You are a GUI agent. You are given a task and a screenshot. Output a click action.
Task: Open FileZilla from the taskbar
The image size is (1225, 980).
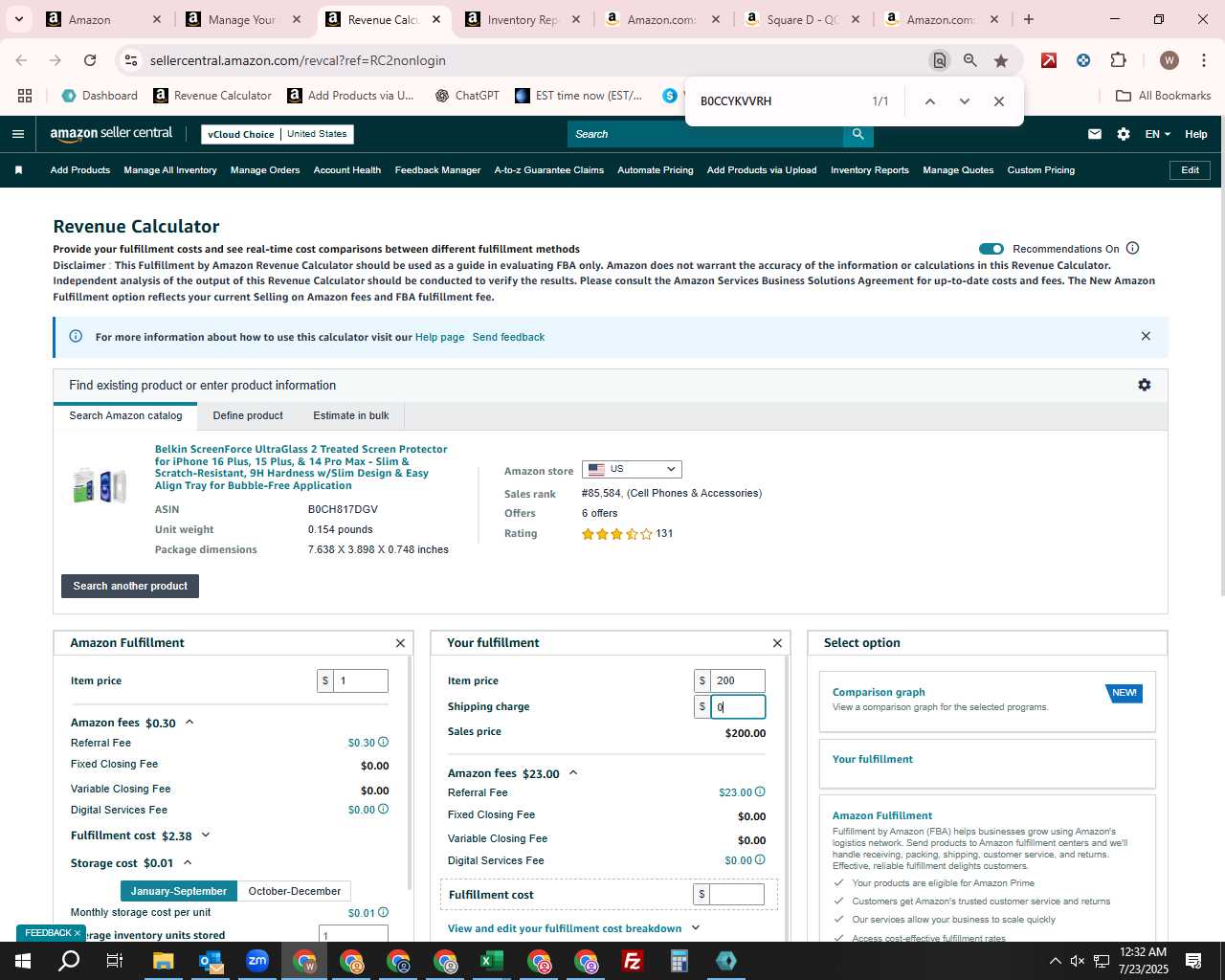click(633, 961)
